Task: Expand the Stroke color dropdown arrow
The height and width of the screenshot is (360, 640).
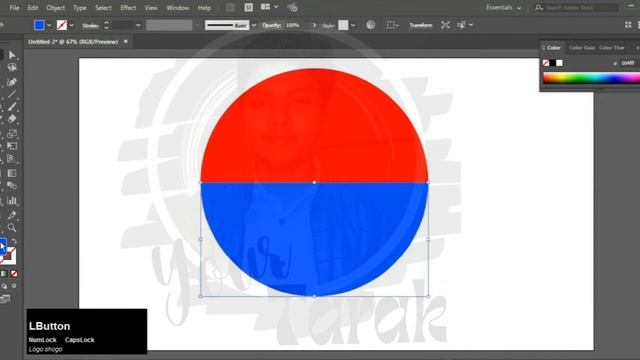Action: (71, 25)
